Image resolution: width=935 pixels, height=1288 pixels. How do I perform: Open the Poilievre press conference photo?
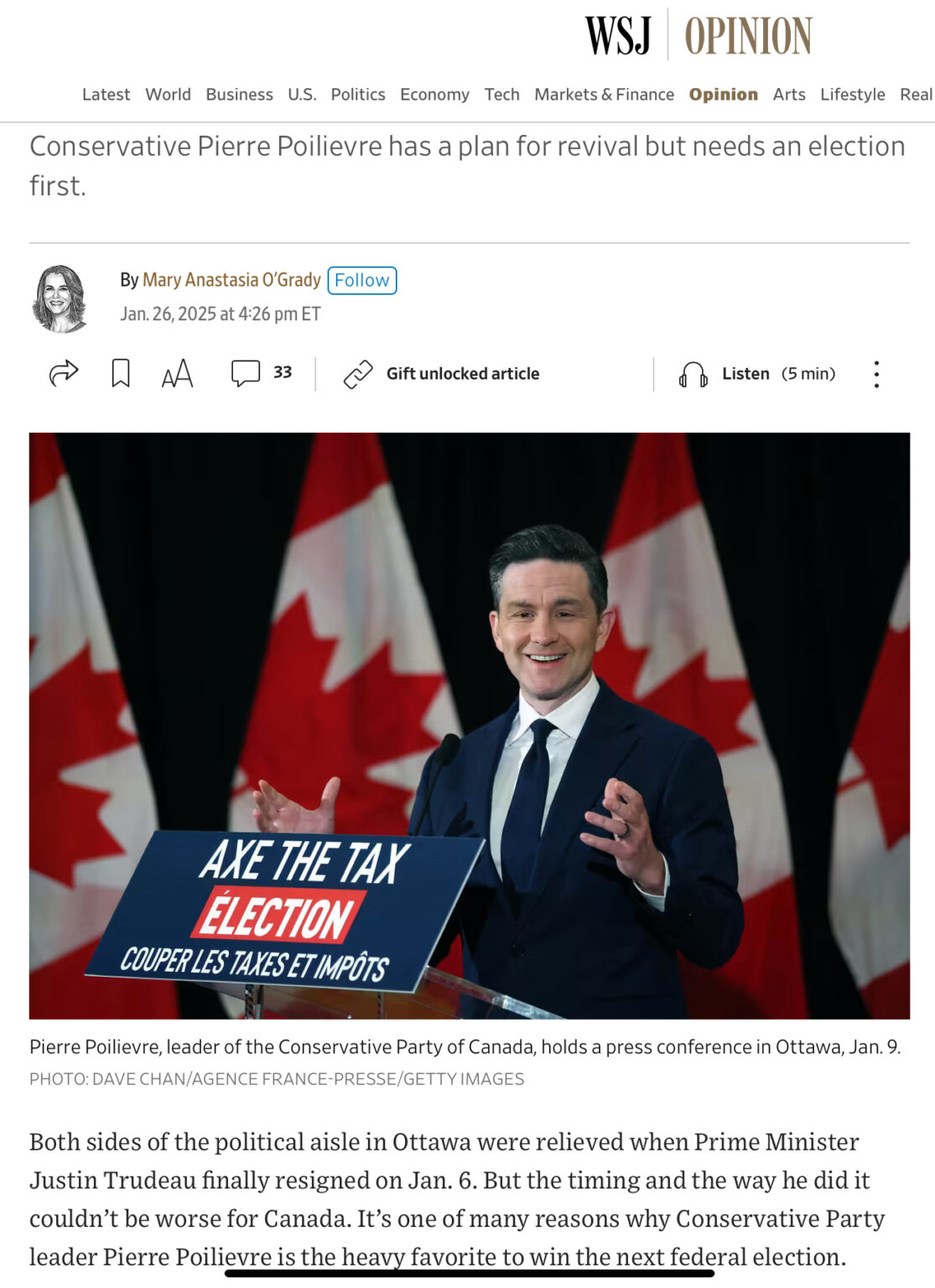coord(469,725)
